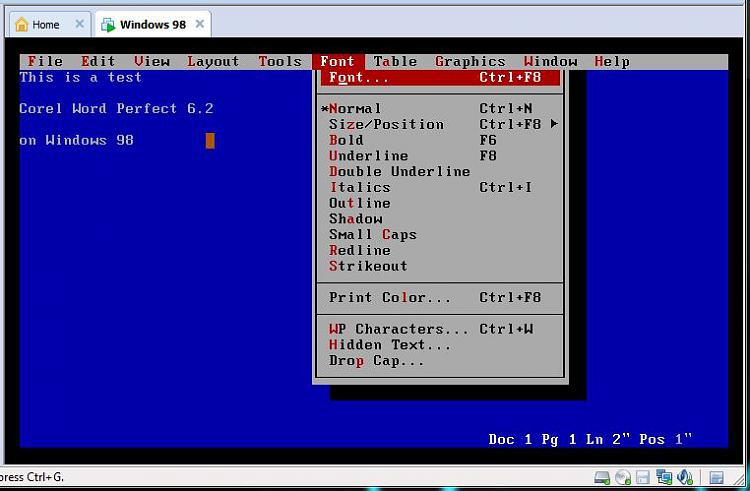Screen dimensions: 750x491
Task: Click the line 'on Windows 98'
Action: [77, 140]
